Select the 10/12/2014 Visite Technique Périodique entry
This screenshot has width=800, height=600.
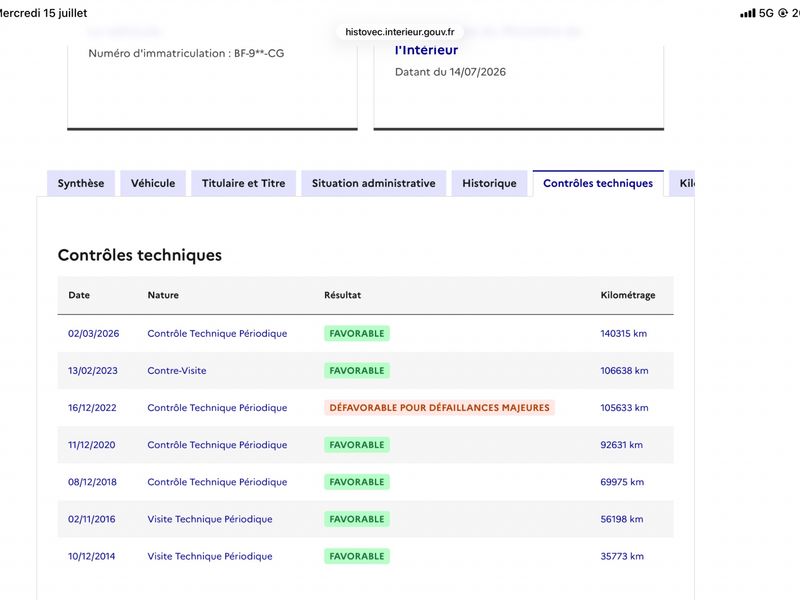coord(365,556)
